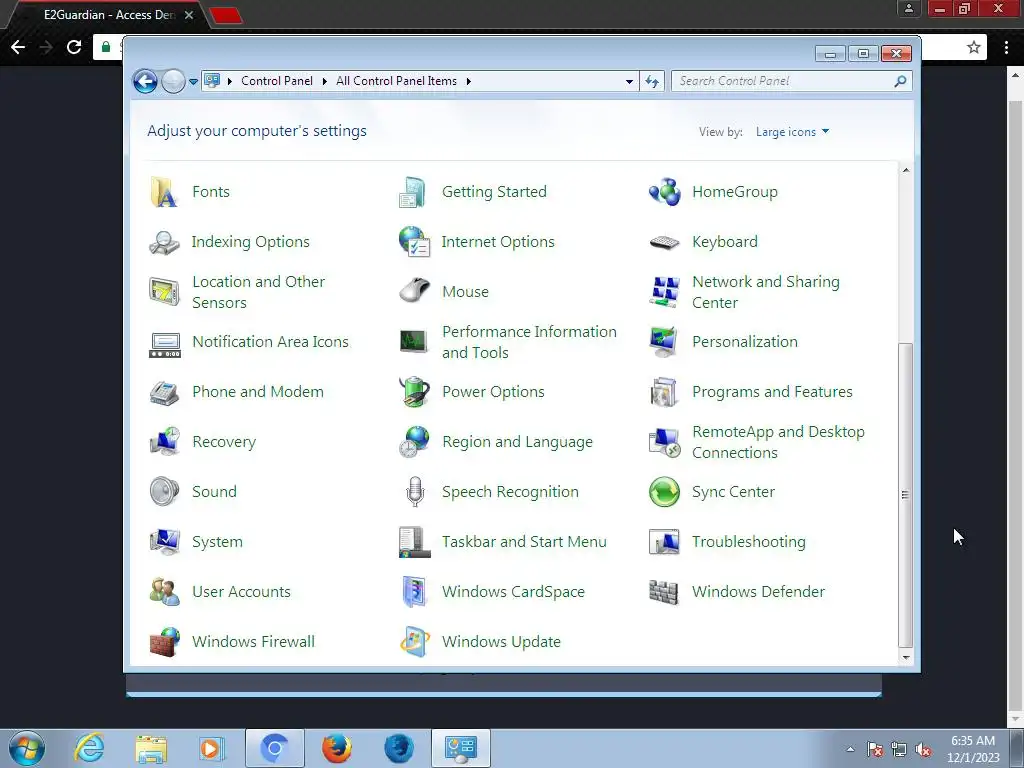The width and height of the screenshot is (1024, 768).
Task: Expand the arrow after Control Panel breadcrumb
Action: [x=325, y=82]
